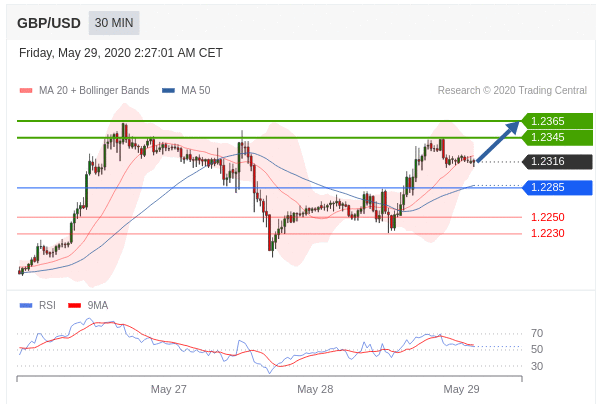Click the MA 20 + Bollinger Bands label
This screenshot has width=601, height=409.
[x=94, y=90]
